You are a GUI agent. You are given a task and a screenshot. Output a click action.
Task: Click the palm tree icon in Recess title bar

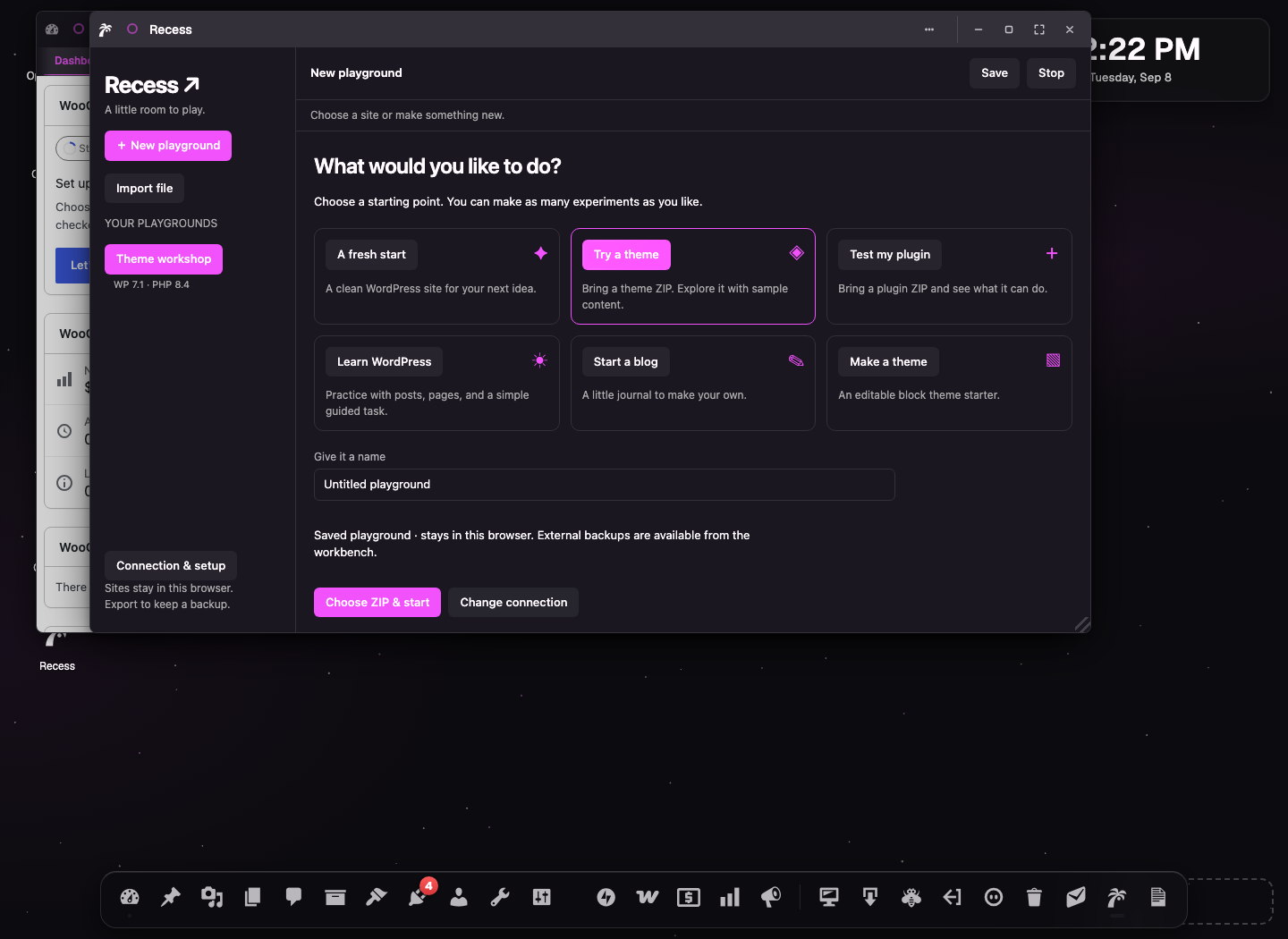pos(106,30)
